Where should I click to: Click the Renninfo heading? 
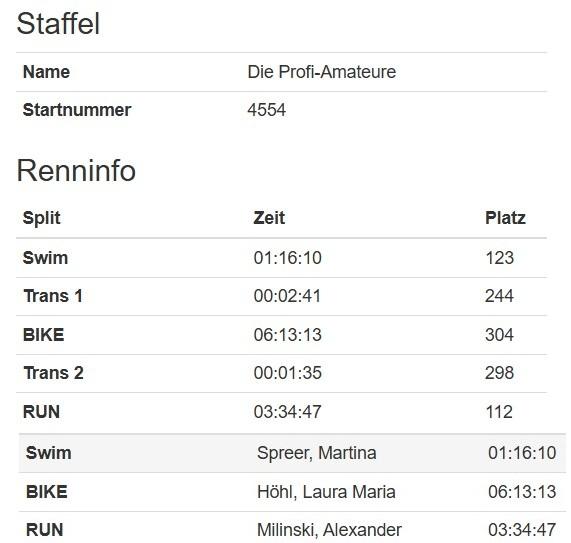[x=76, y=170]
